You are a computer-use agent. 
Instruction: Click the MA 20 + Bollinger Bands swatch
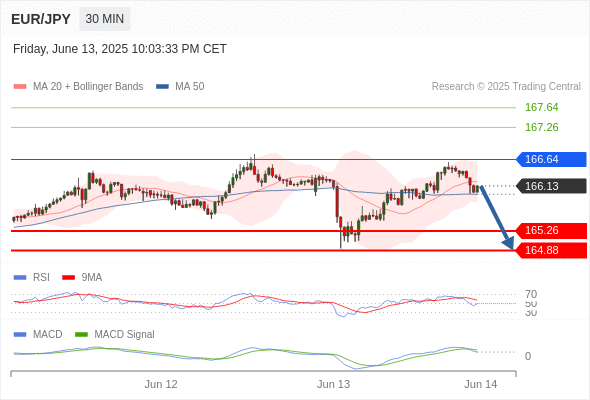(x=20, y=87)
